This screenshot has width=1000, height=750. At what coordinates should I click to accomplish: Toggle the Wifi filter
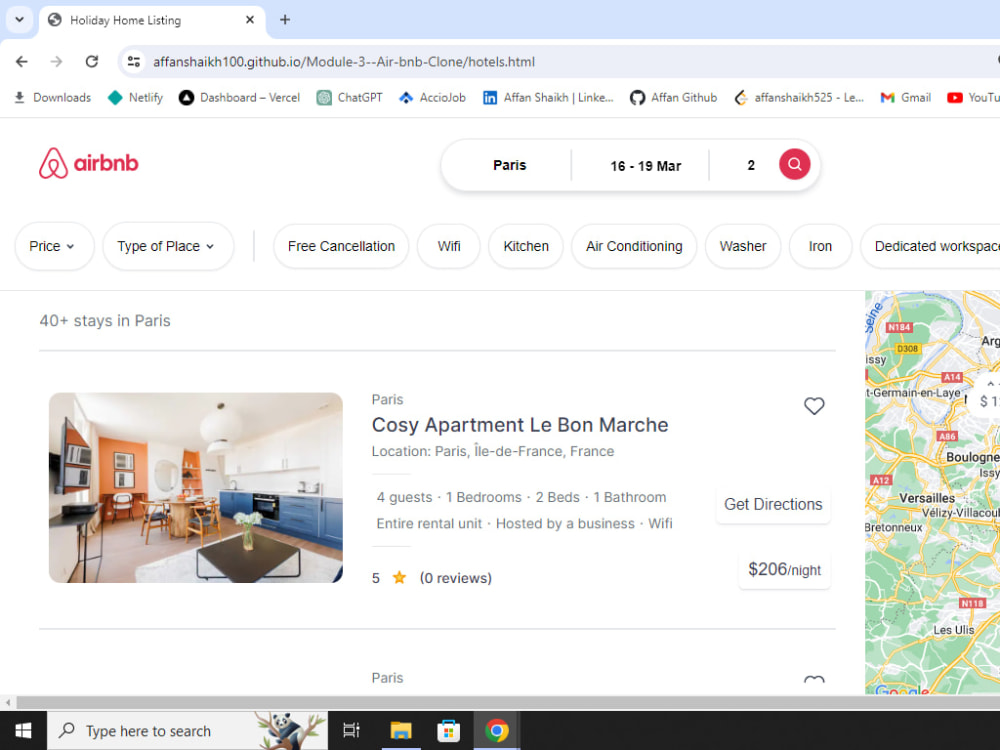(448, 246)
